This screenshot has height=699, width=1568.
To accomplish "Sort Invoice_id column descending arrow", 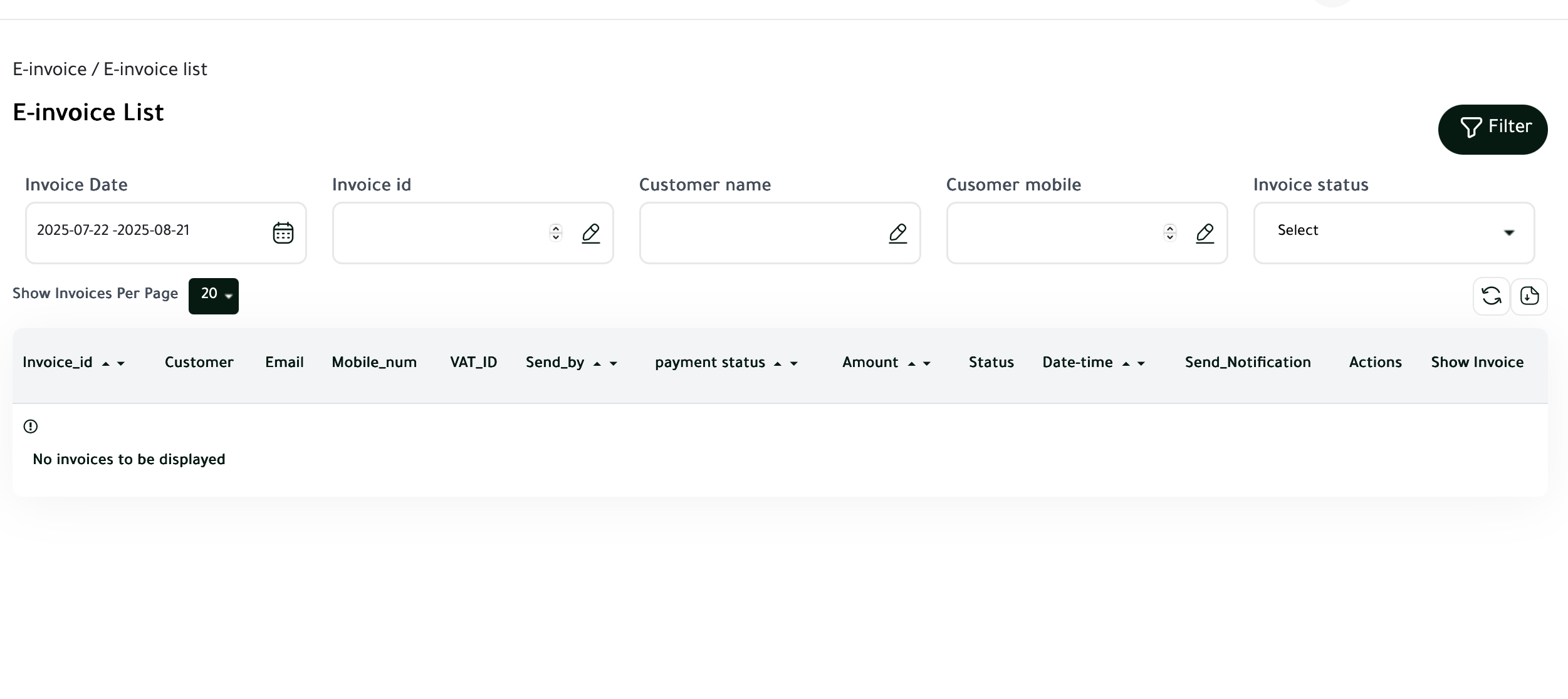I will (121, 364).
